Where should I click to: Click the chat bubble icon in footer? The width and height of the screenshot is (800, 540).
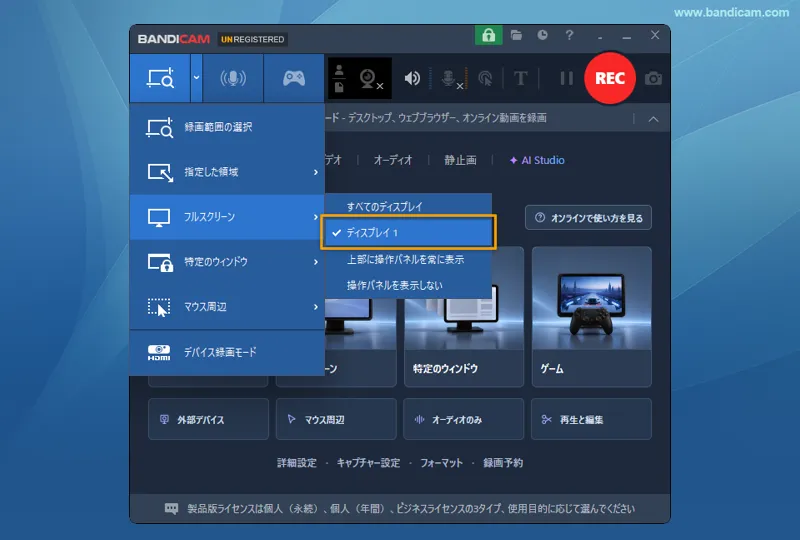click(x=171, y=508)
